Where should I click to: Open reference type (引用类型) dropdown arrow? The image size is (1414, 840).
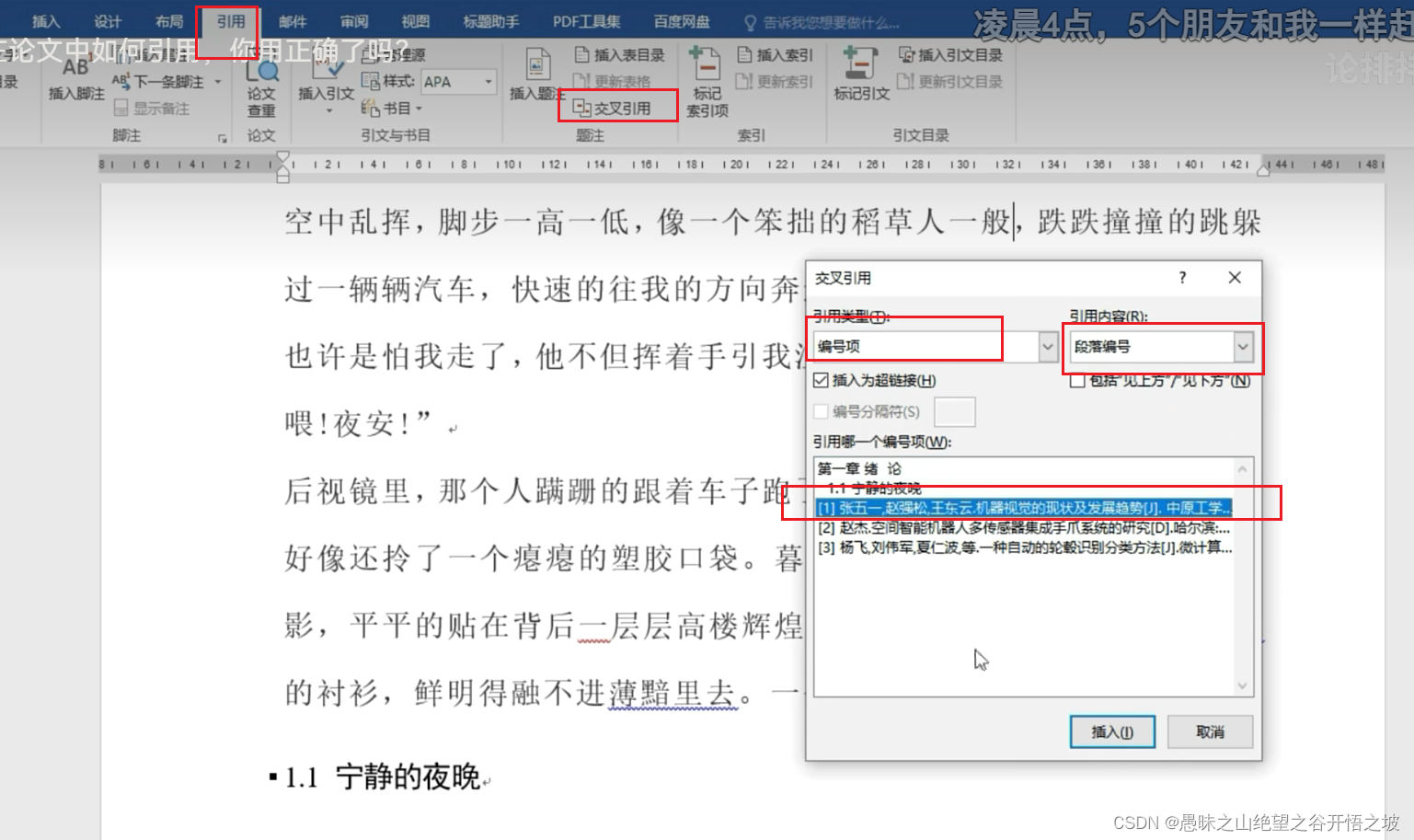pos(1048,346)
